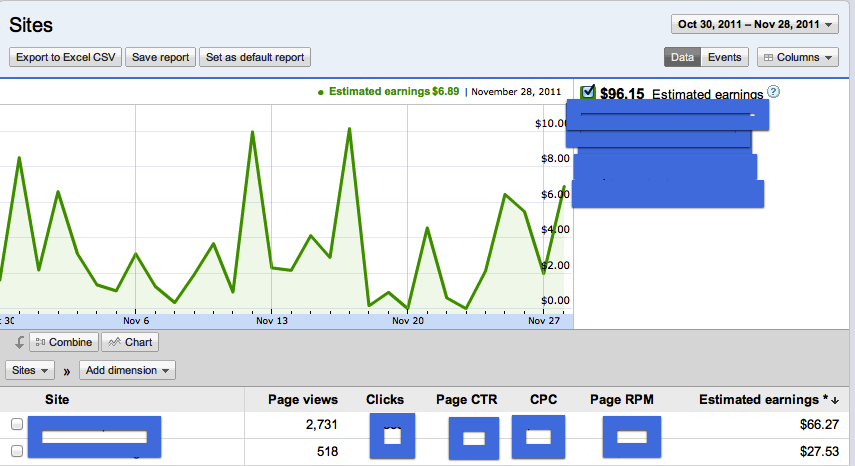The image size is (855, 466).
Task: Check the box for the $27.53 site row
Action: coord(17,451)
